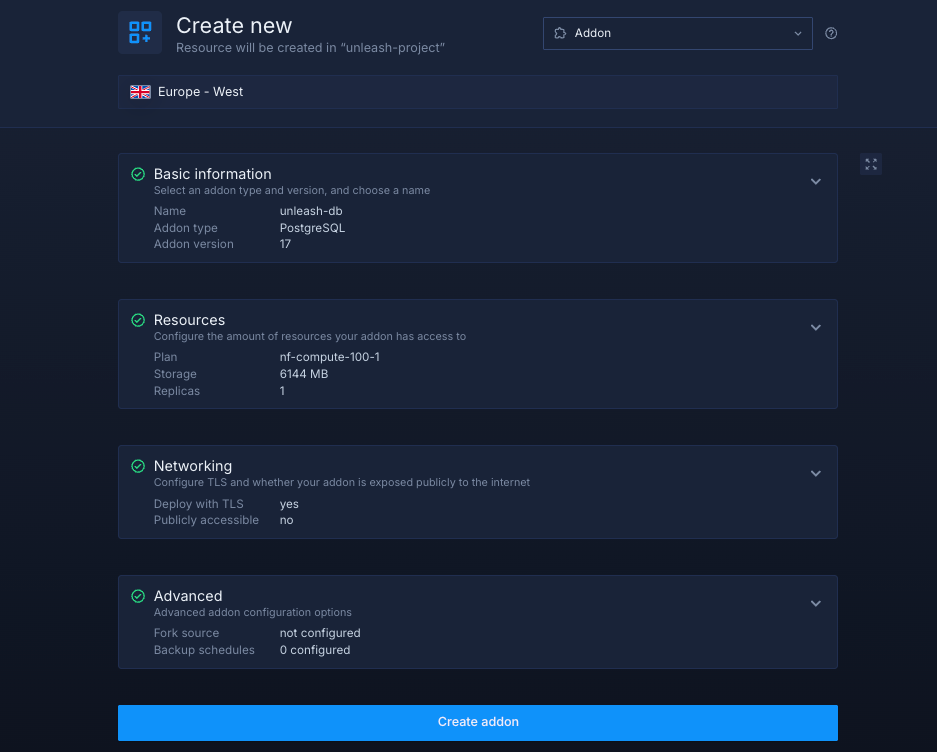Click the Networking section heading

tap(192, 466)
